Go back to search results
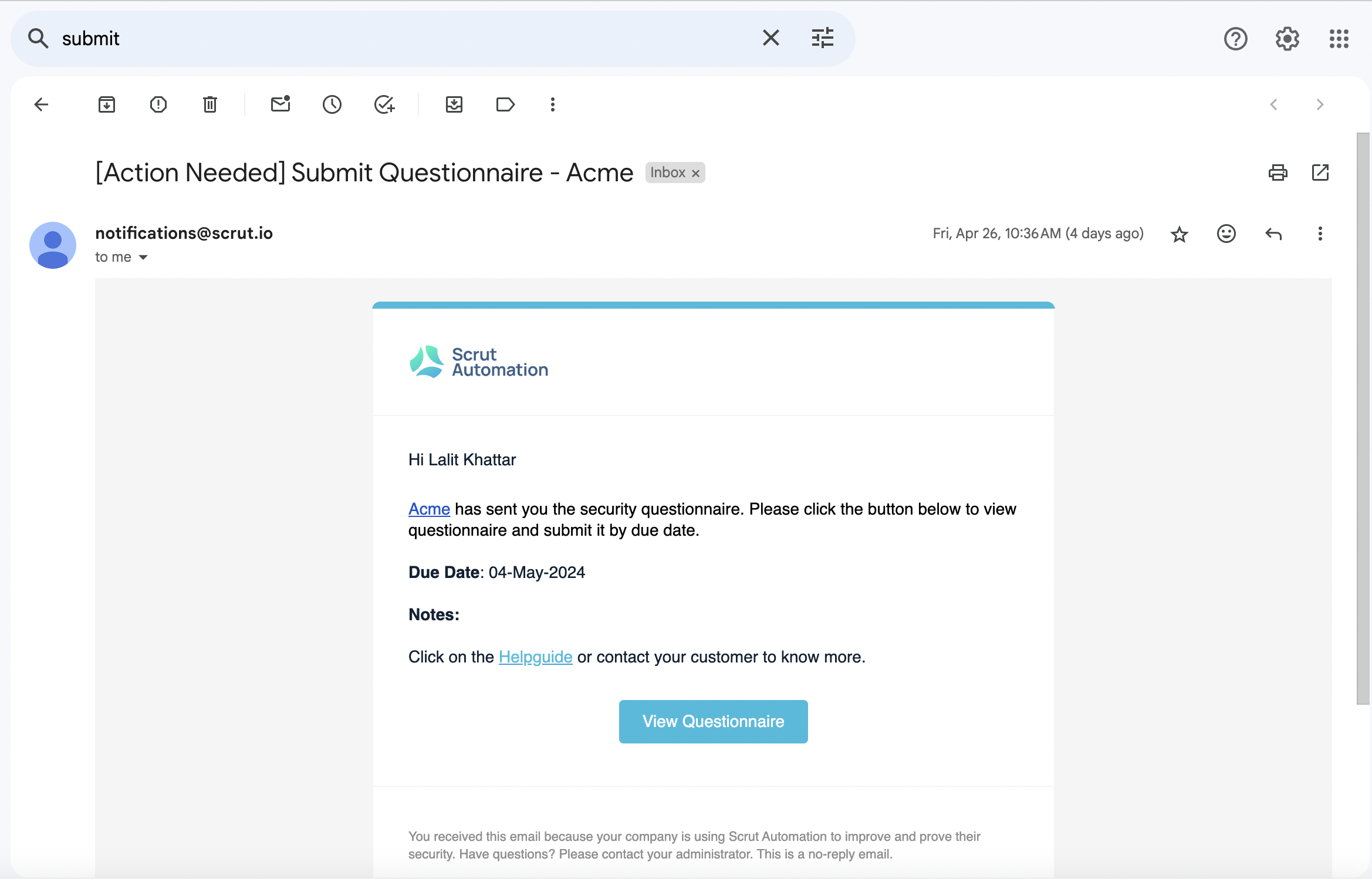This screenshot has width=1372, height=879. click(x=41, y=104)
